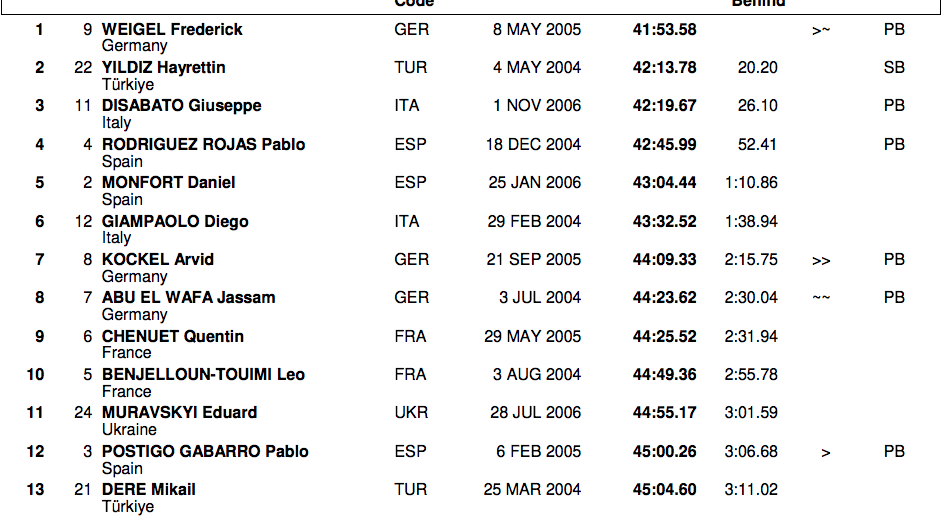Select DERE Mikail's name

pyautogui.click(x=148, y=490)
